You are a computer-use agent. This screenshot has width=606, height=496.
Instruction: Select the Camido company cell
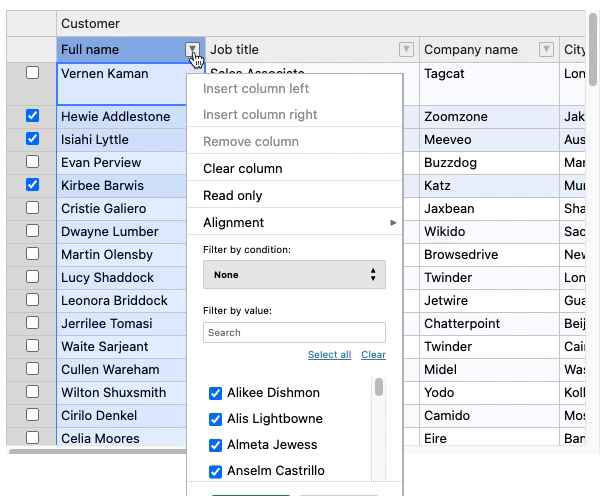point(489,416)
